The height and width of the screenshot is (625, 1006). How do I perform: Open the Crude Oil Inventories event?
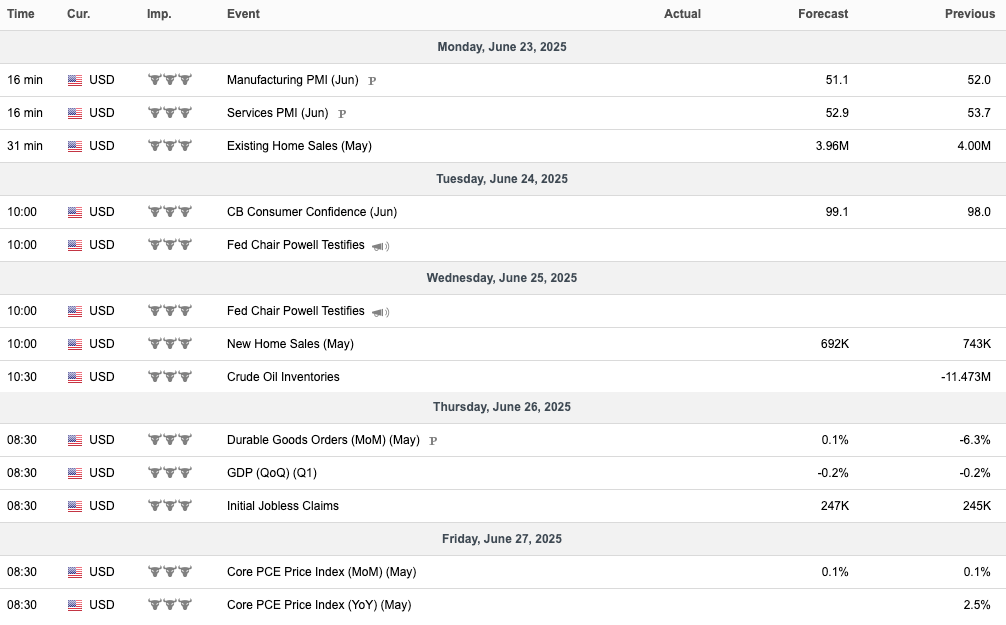[283, 377]
